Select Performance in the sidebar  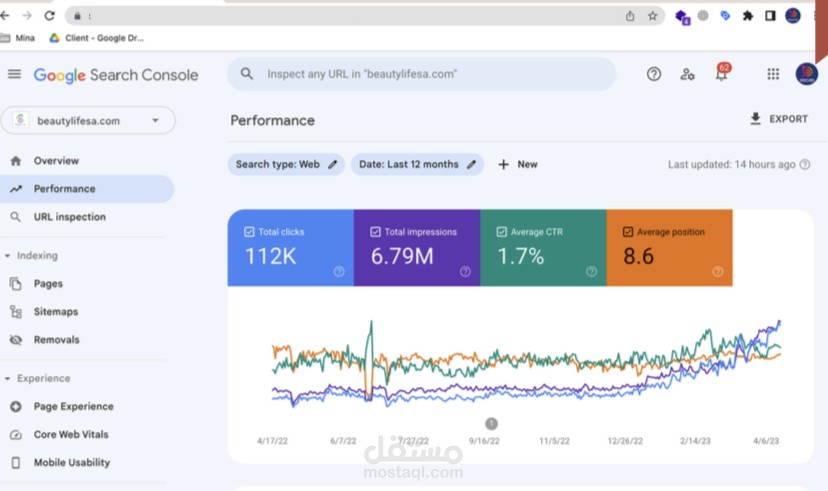tap(87, 189)
